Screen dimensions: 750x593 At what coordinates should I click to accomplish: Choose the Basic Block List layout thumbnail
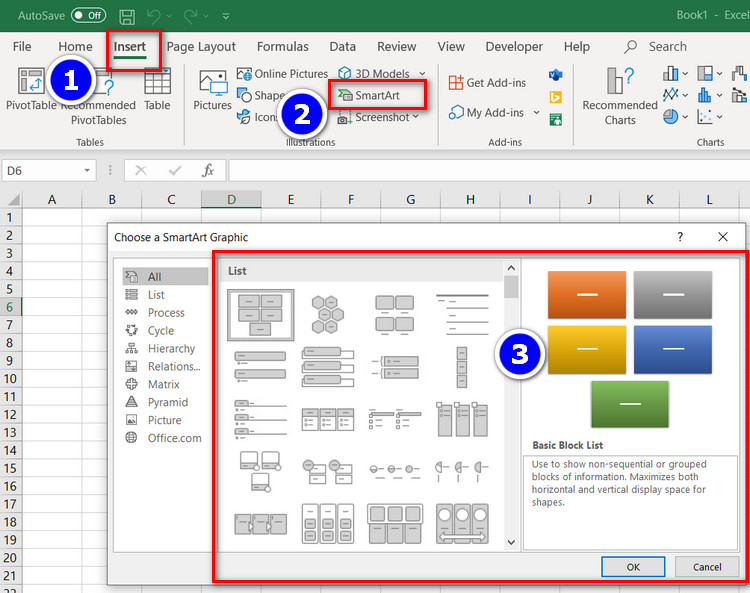coord(261,315)
